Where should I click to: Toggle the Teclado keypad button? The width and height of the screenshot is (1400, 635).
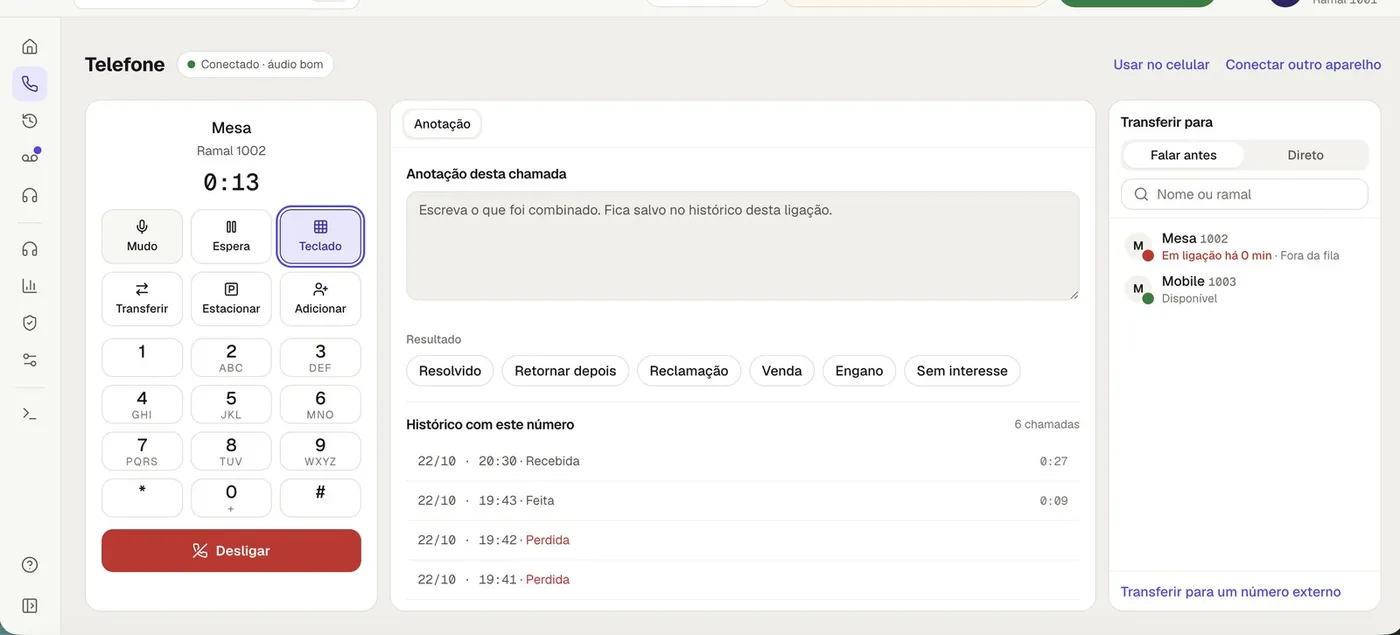320,236
